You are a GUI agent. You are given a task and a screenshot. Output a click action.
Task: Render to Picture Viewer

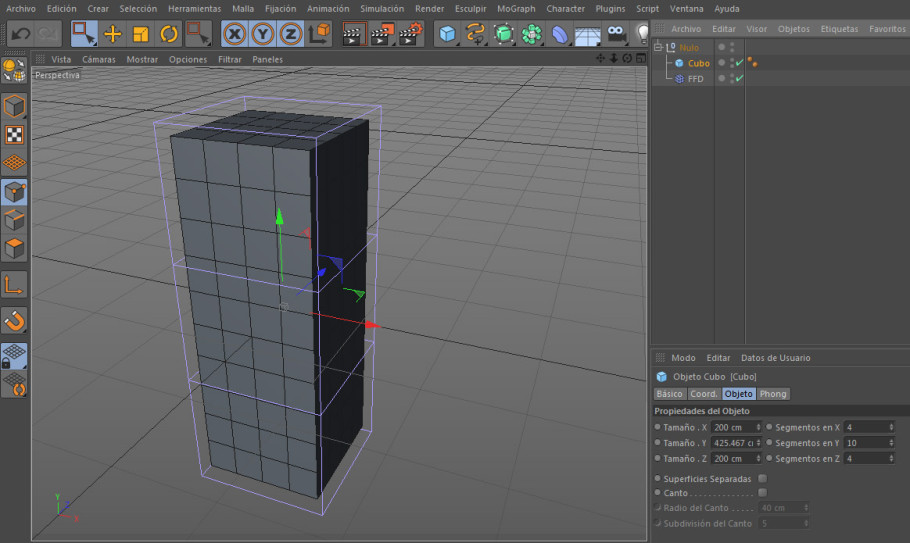click(382, 34)
